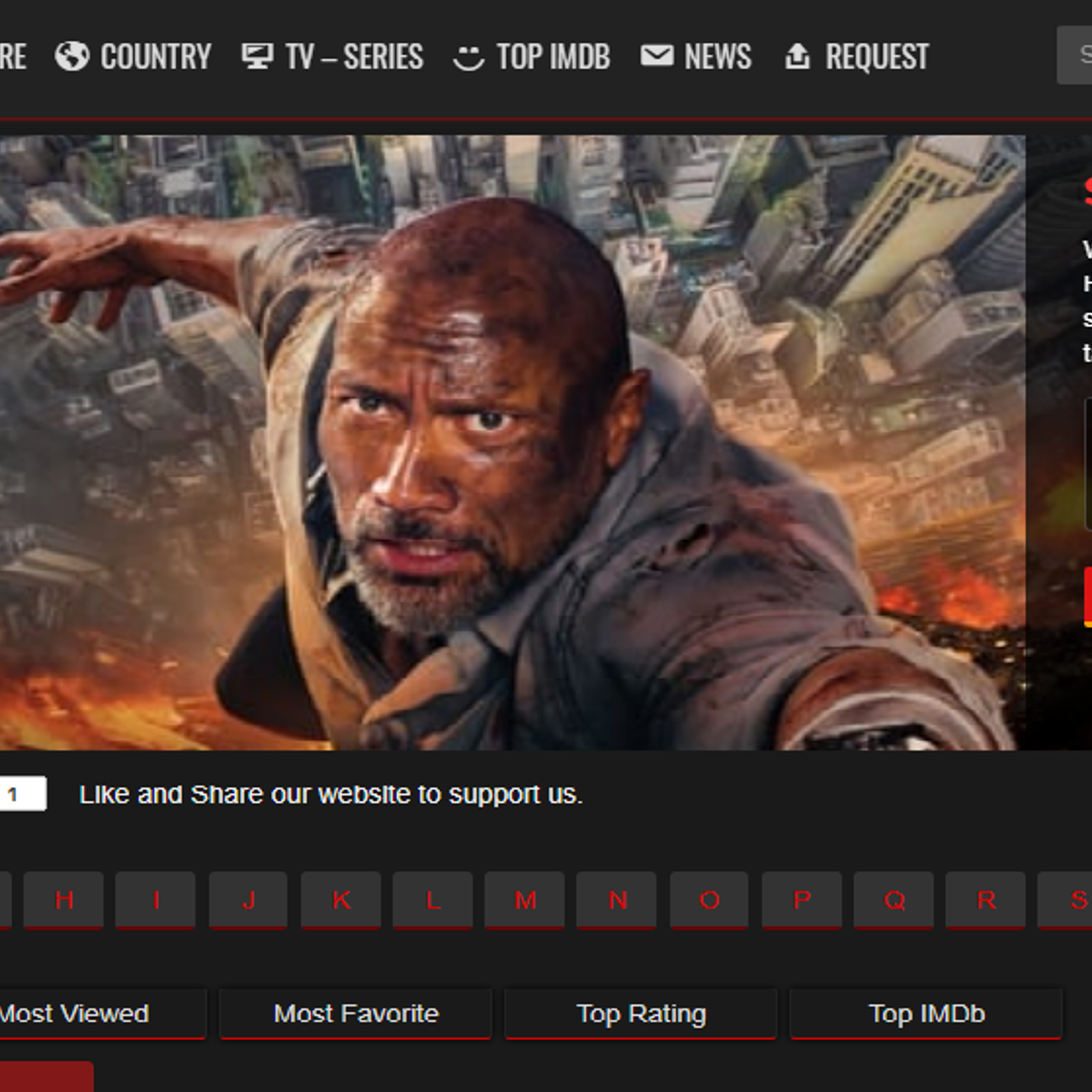
Task: Click the upload icon beside Request
Action: point(797,56)
